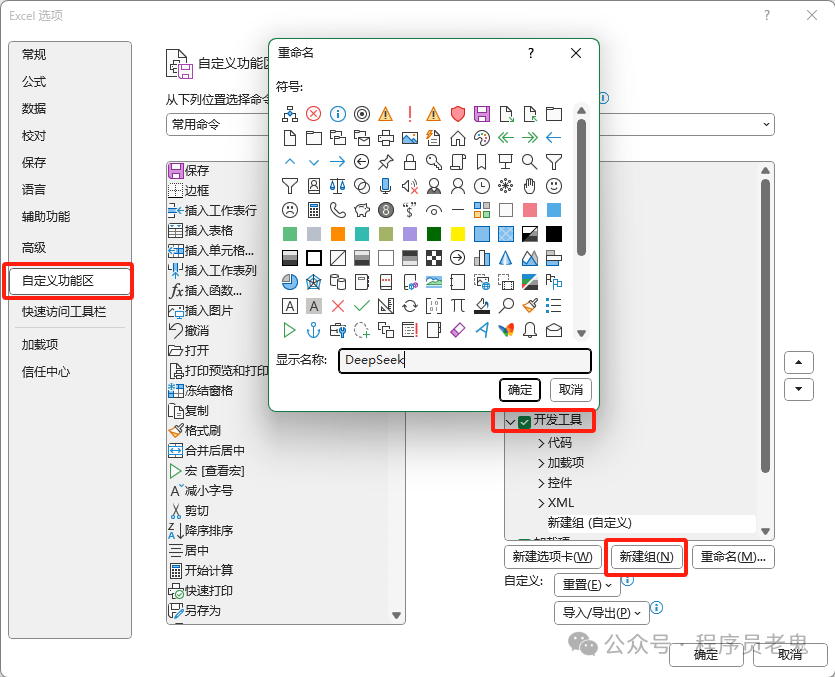Screen dimensions: 835x677
Task: Confirm the rename dialog with 确定
Action: (x=520, y=390)
